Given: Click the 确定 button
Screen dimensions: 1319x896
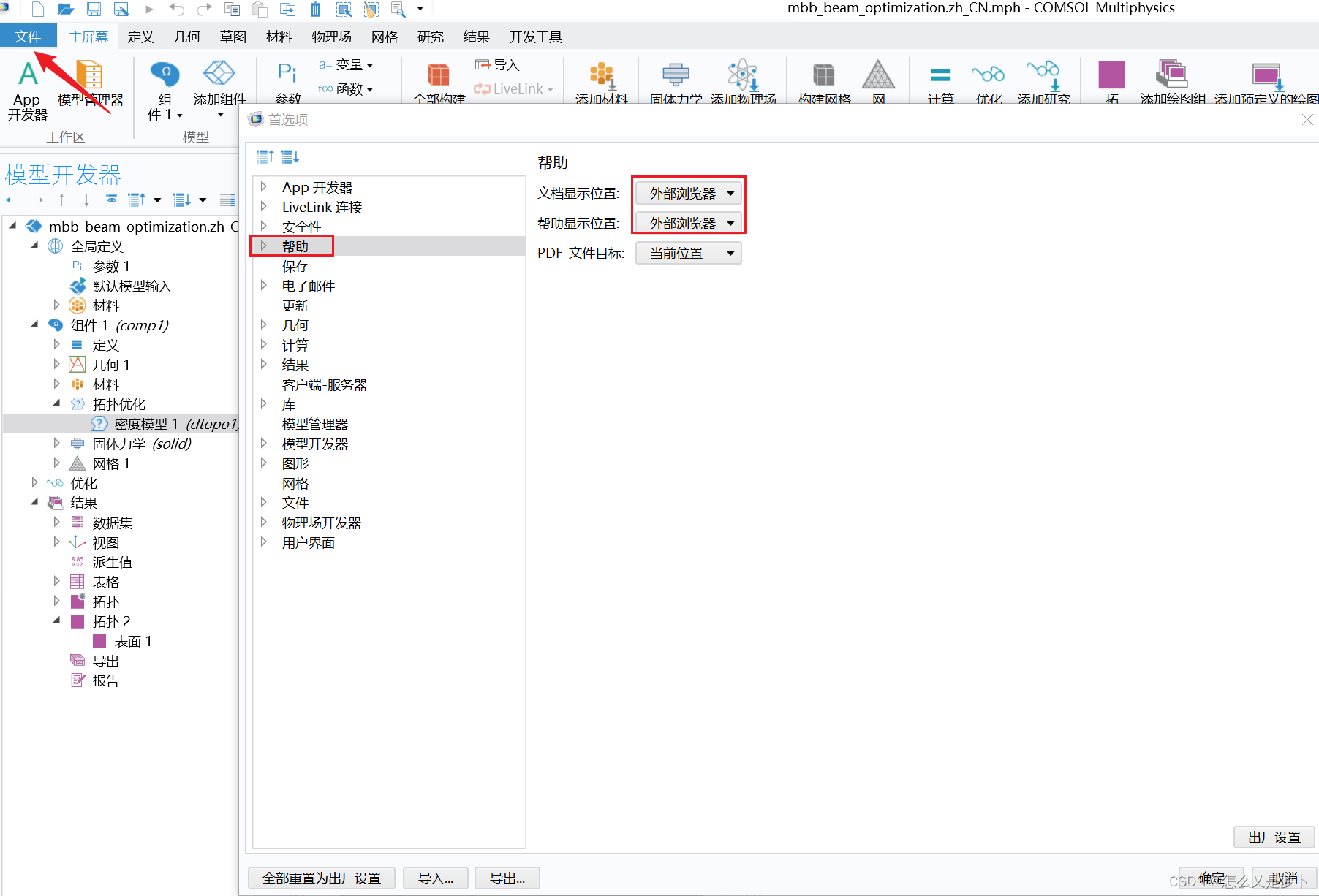Looking at the screenshot, I should [1212, 878].
